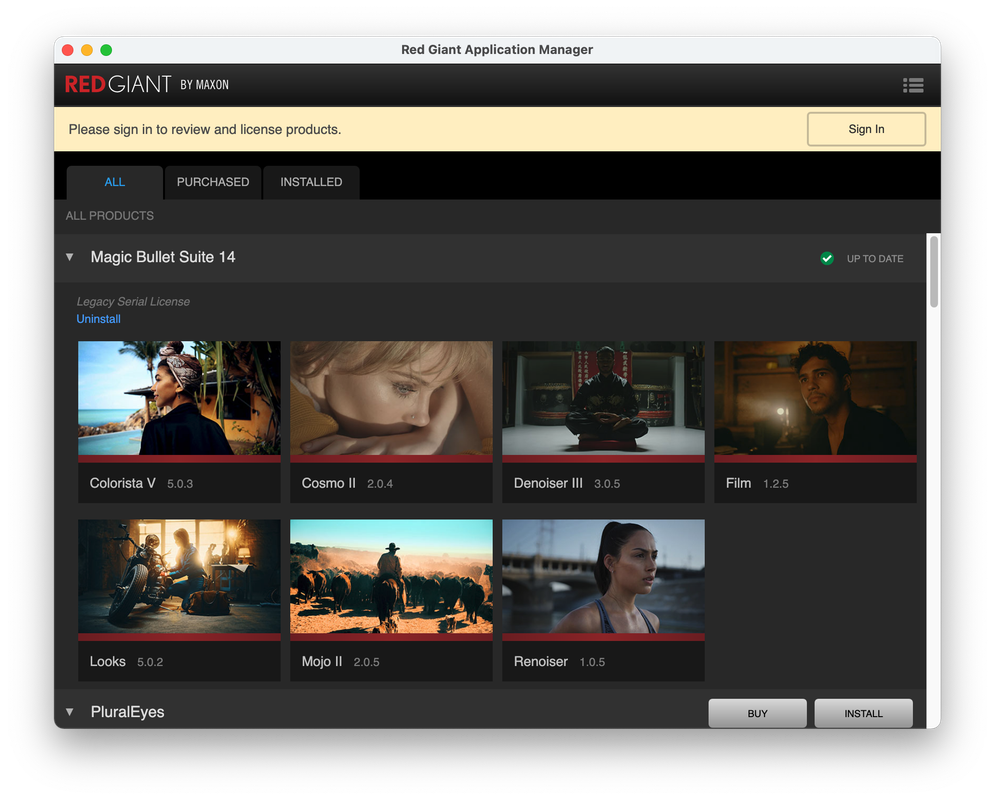Screen dimensions: 995x800
Task: Click the sign-in prompt banner message
Action: tap(205, 129)
